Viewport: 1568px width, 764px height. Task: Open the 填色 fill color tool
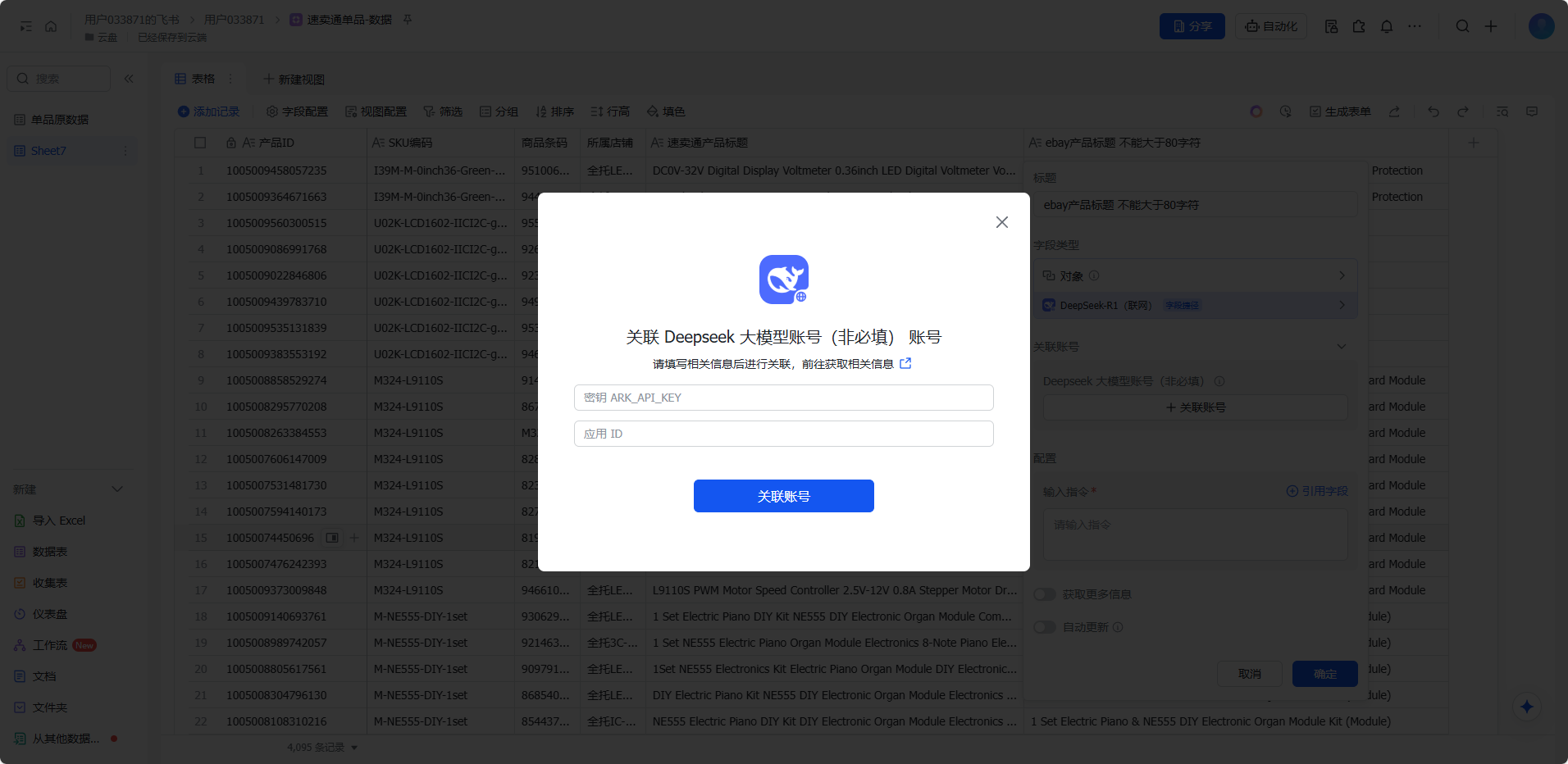click(666, 111)
